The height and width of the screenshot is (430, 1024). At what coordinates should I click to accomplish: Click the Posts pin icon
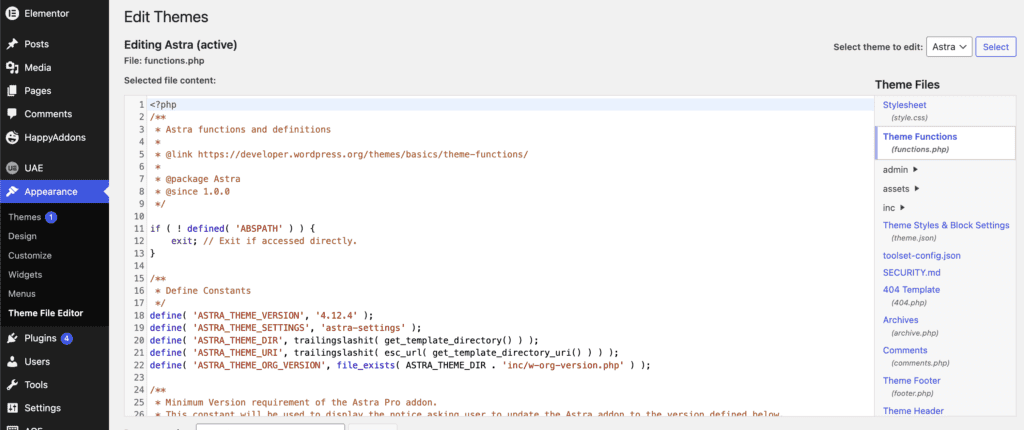click(12, 44)
